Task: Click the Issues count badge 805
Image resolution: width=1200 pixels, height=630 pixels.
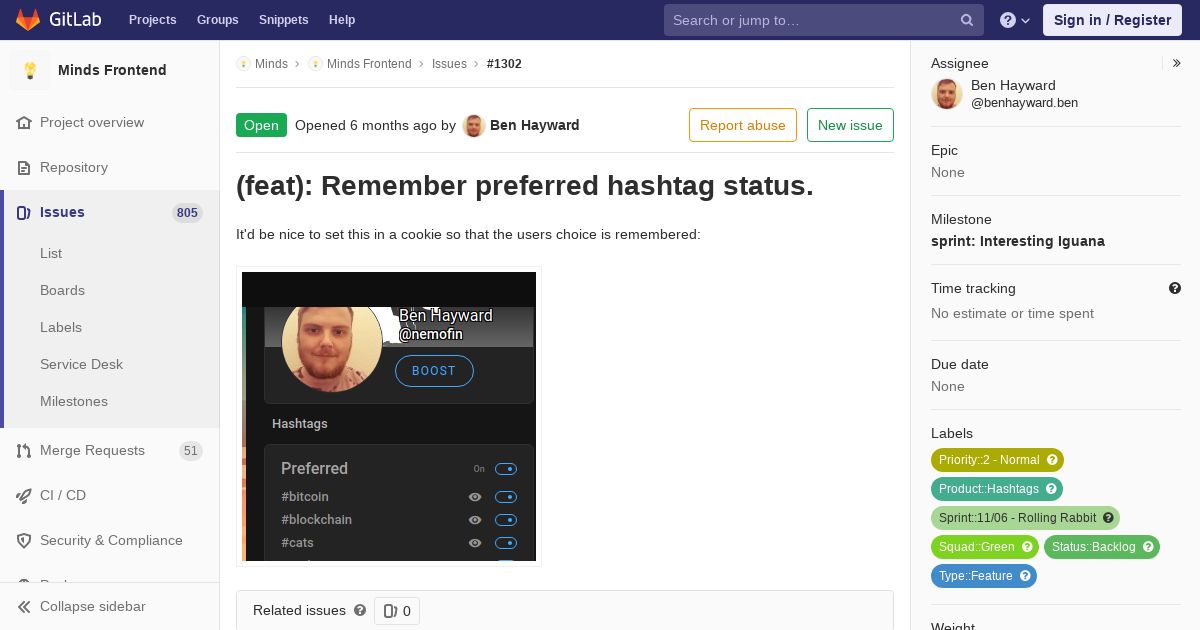Action: (x=187, y=213)
